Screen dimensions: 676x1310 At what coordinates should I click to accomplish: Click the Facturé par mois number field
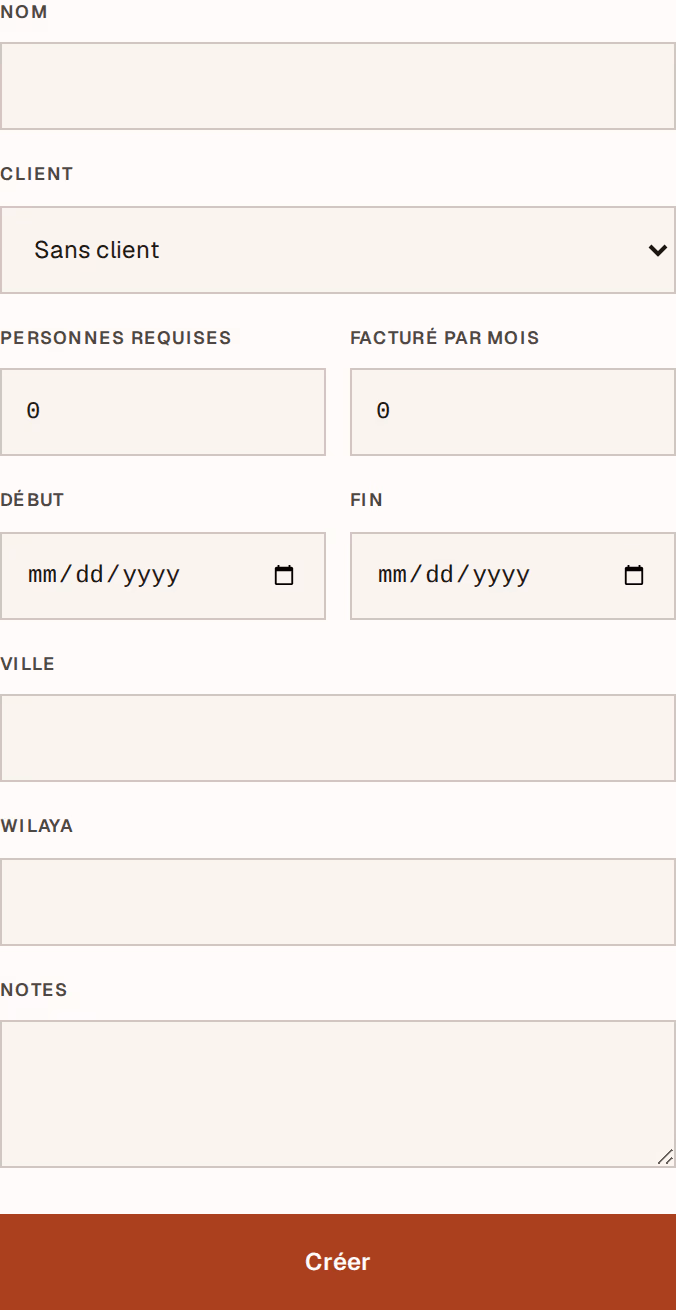click(x=513, y=412)
